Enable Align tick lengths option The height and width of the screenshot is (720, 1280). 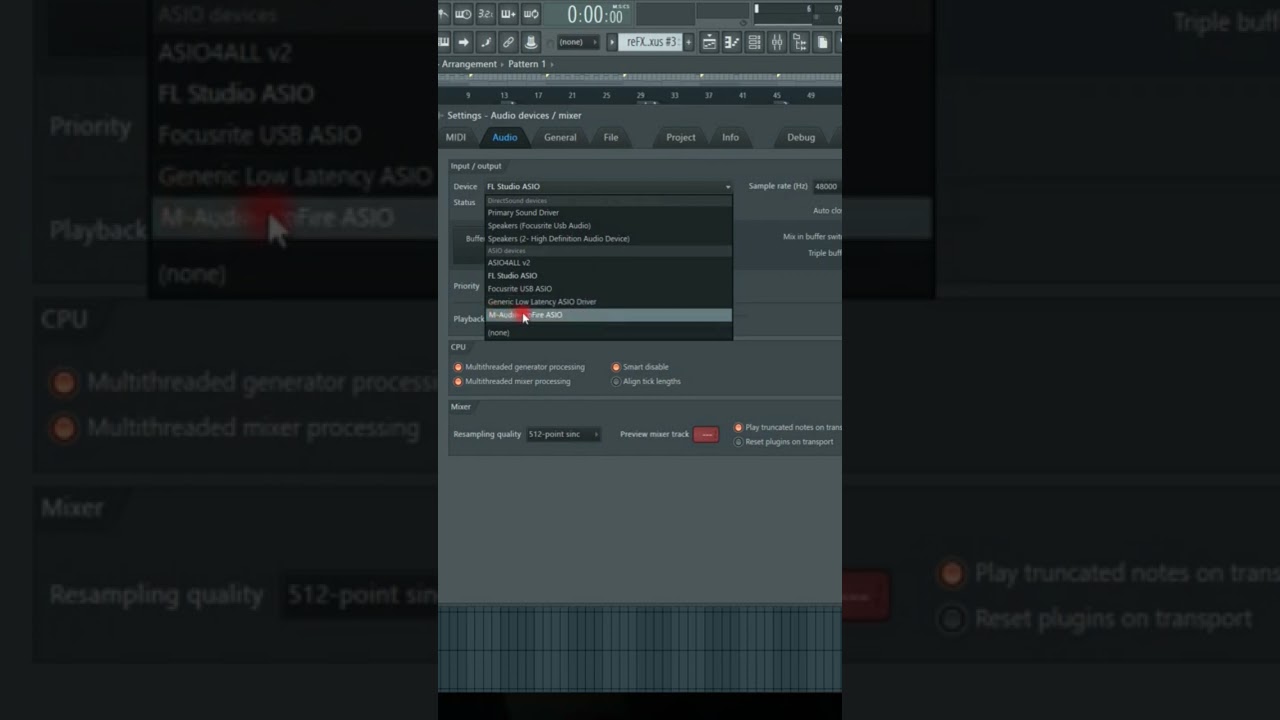(x=616, y=381)
